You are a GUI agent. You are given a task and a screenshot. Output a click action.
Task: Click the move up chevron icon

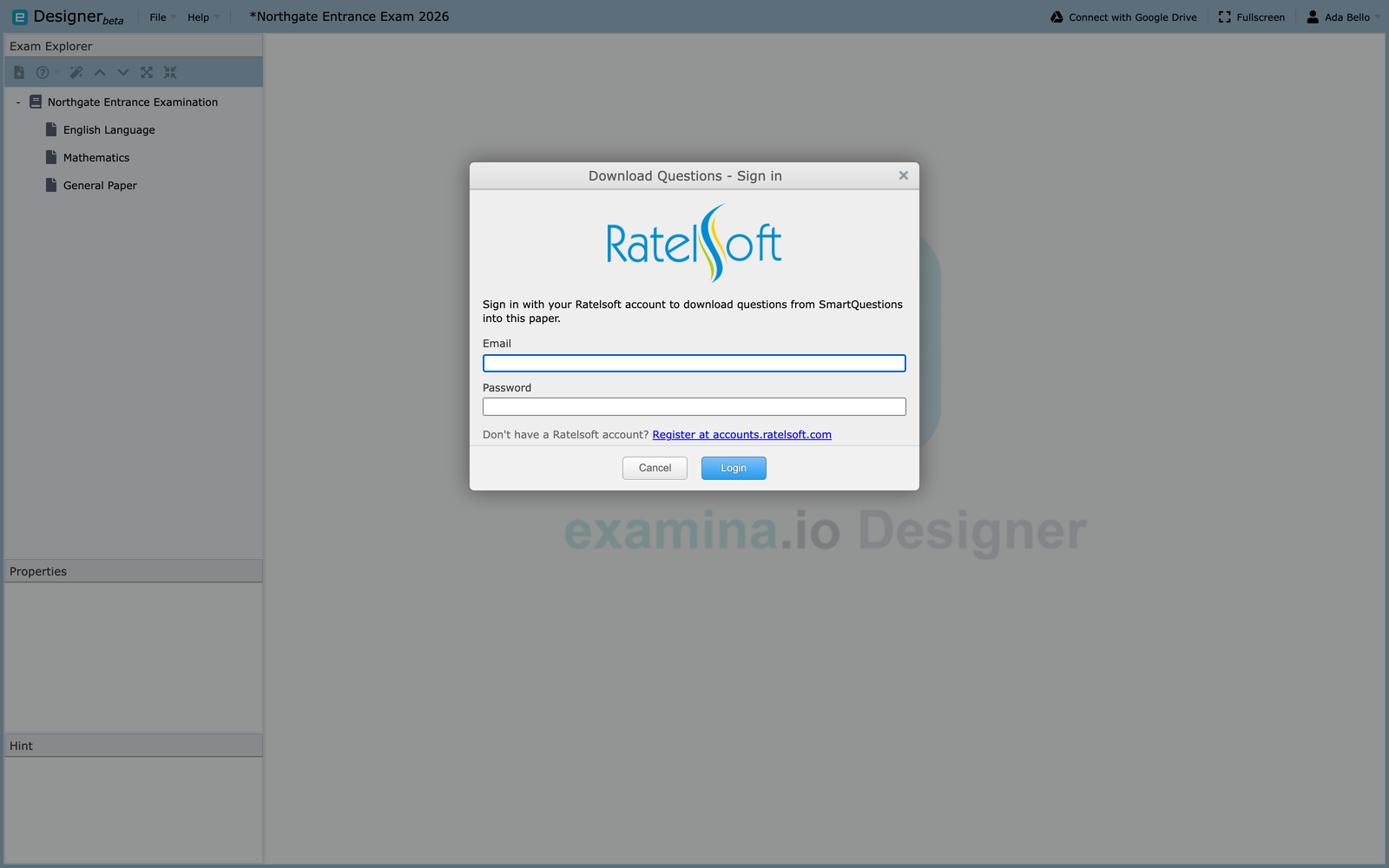[x=100, y=73]
